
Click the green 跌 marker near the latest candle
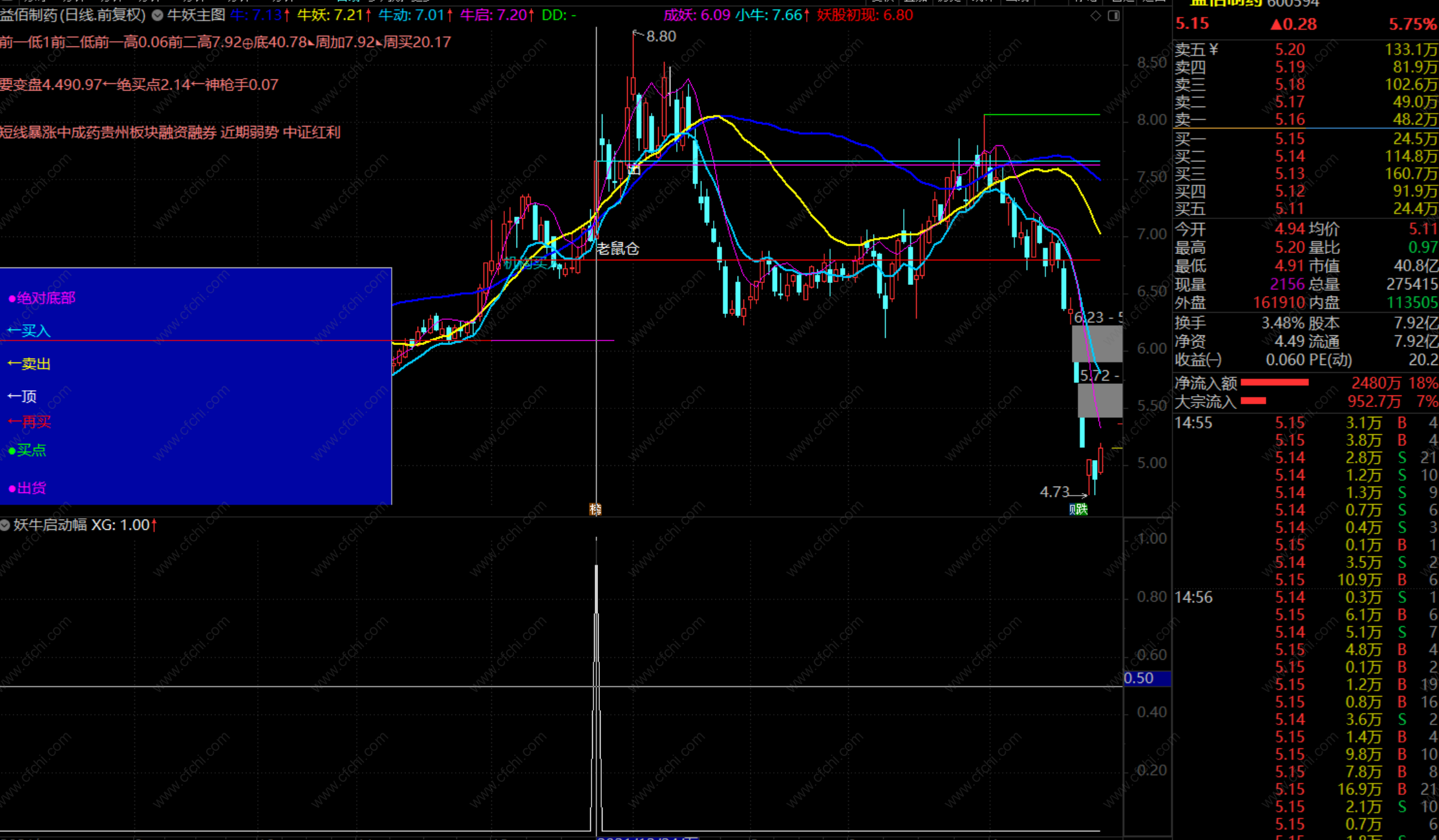point(1083,510)
